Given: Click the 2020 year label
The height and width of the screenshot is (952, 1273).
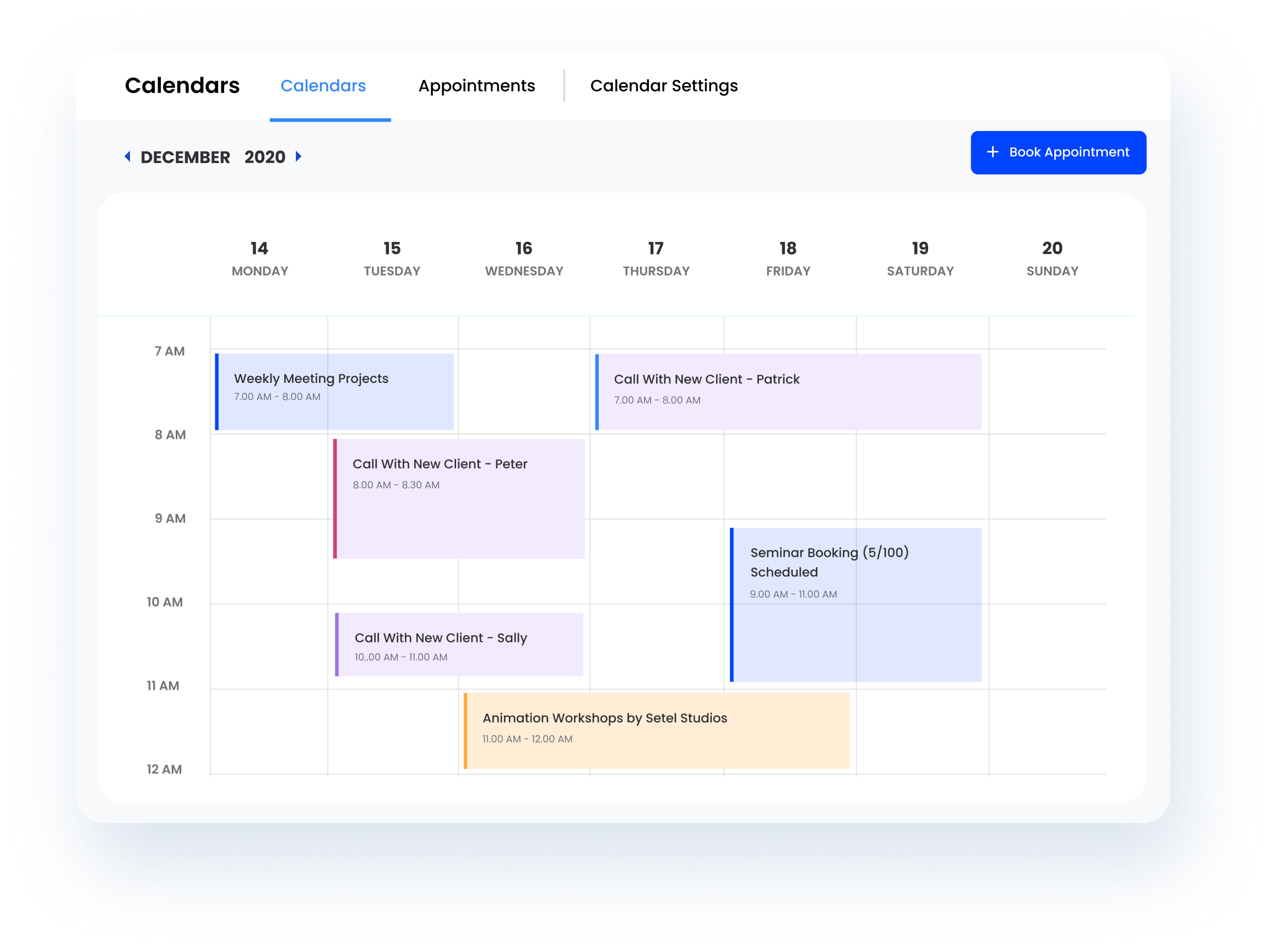Looking at the screenshot, I should pyautogui.click(x=264, y=157).
